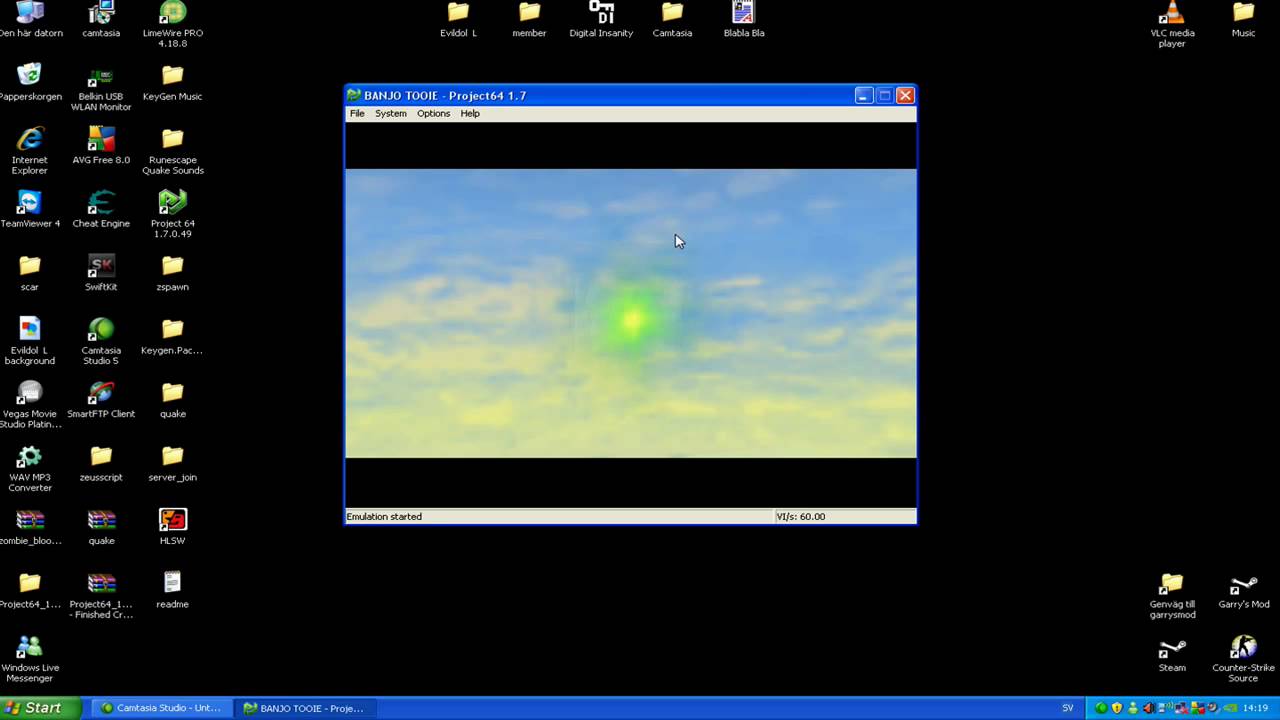1280x720 pixels.
Task: Select the Garry's Mod desktop icon
Action: pyautogui.click(x=1243, y=589)
